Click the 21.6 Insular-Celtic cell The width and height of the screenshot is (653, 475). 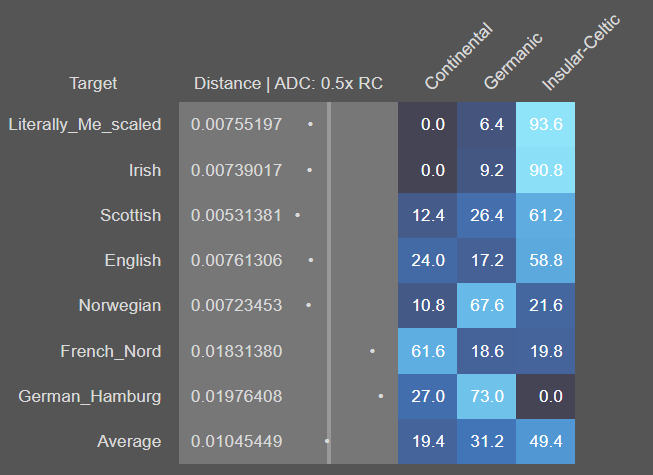pos(546,305)
